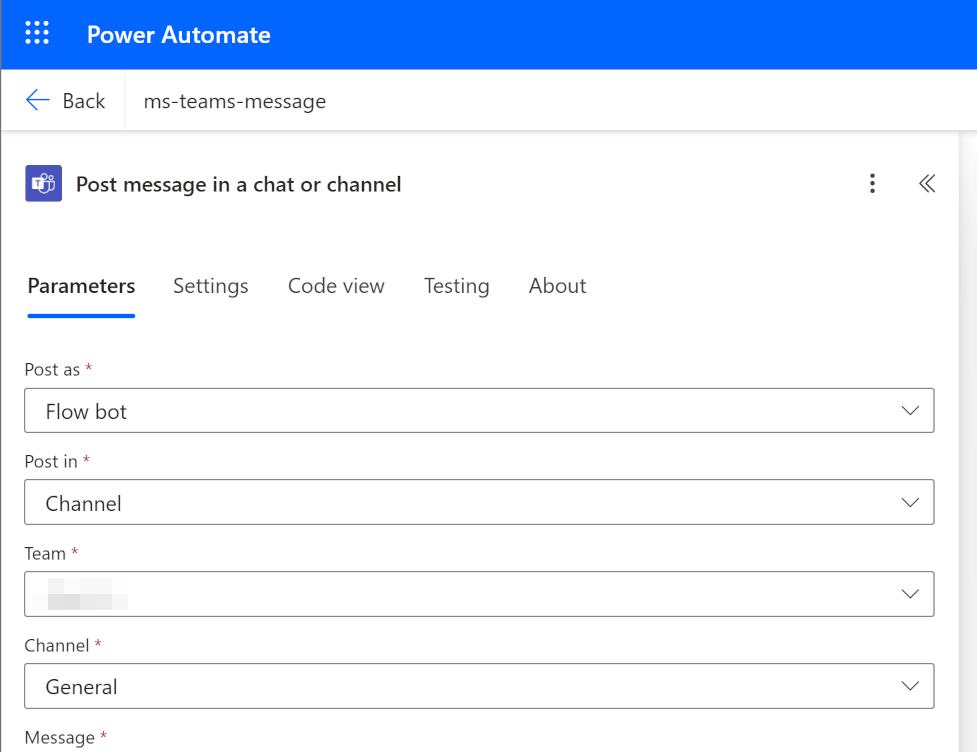Image resolution: width=977 pixels, height=752 pixels.
Task: Click the Power Automate header title
Action: coord(178,34)
